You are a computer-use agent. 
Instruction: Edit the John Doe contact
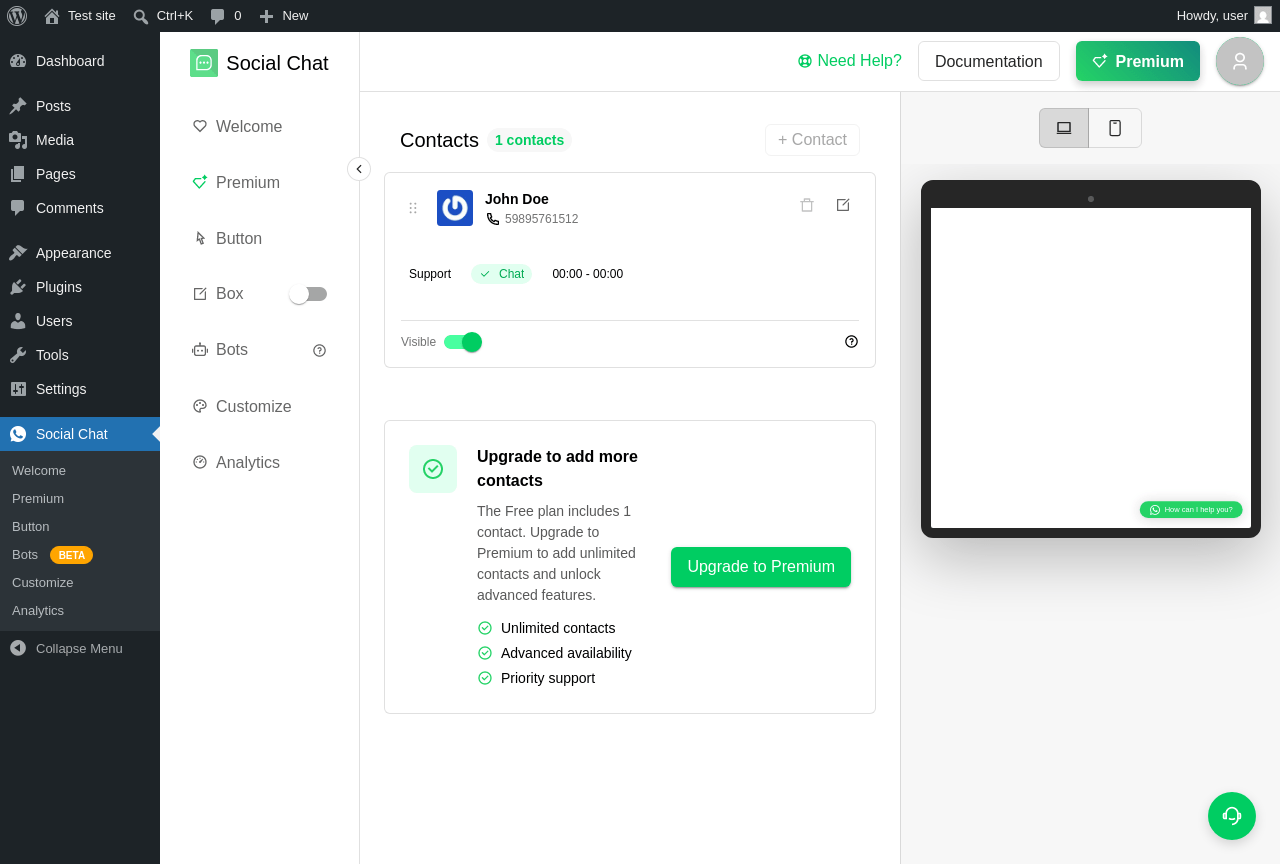point(843,205)
